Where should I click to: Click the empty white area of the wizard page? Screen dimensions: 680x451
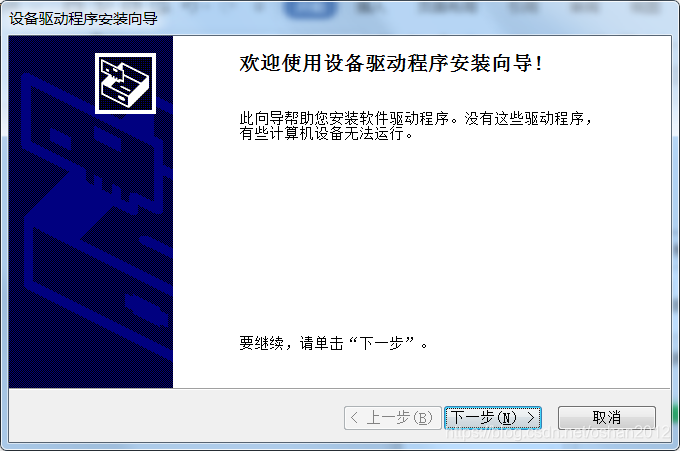point(421,239)
